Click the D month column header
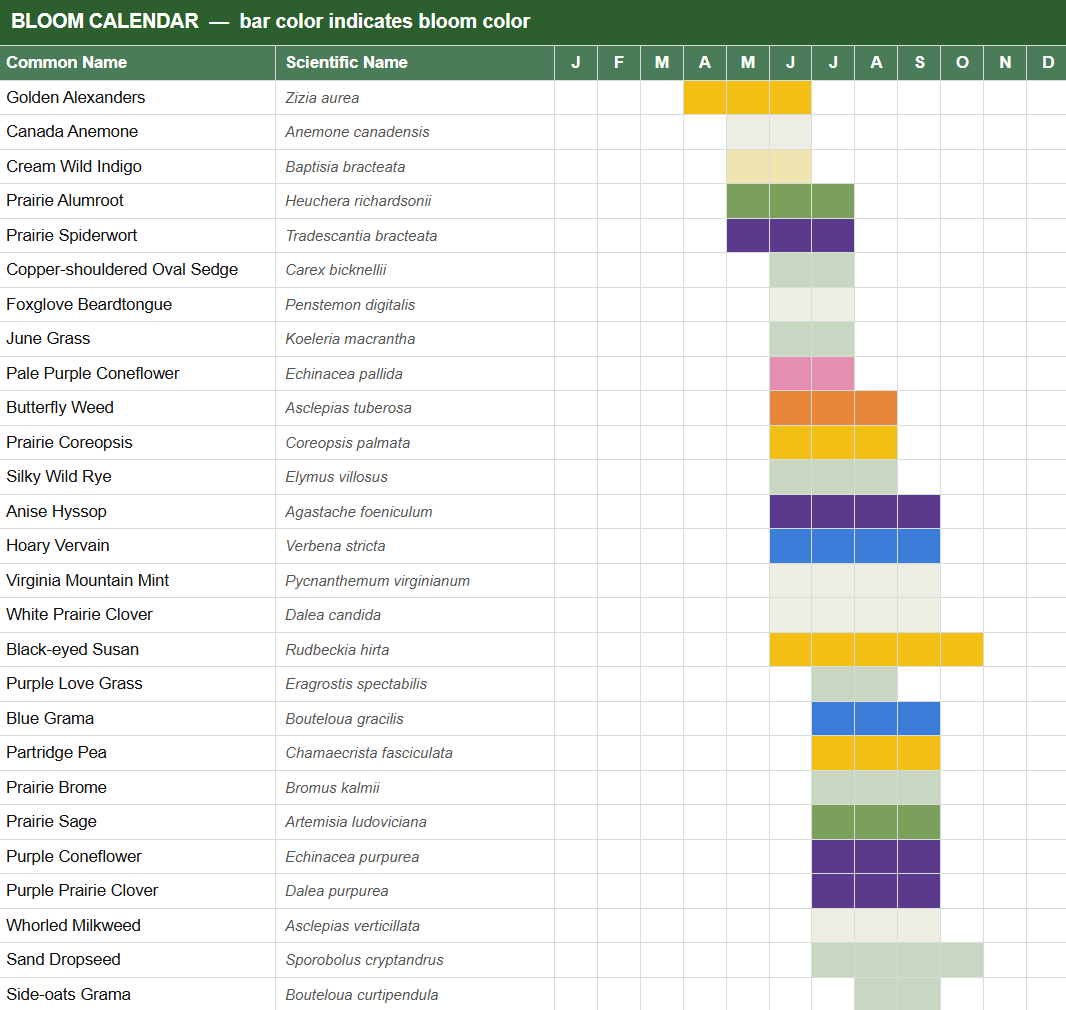1066x1010 pixels. point(1047,63)
